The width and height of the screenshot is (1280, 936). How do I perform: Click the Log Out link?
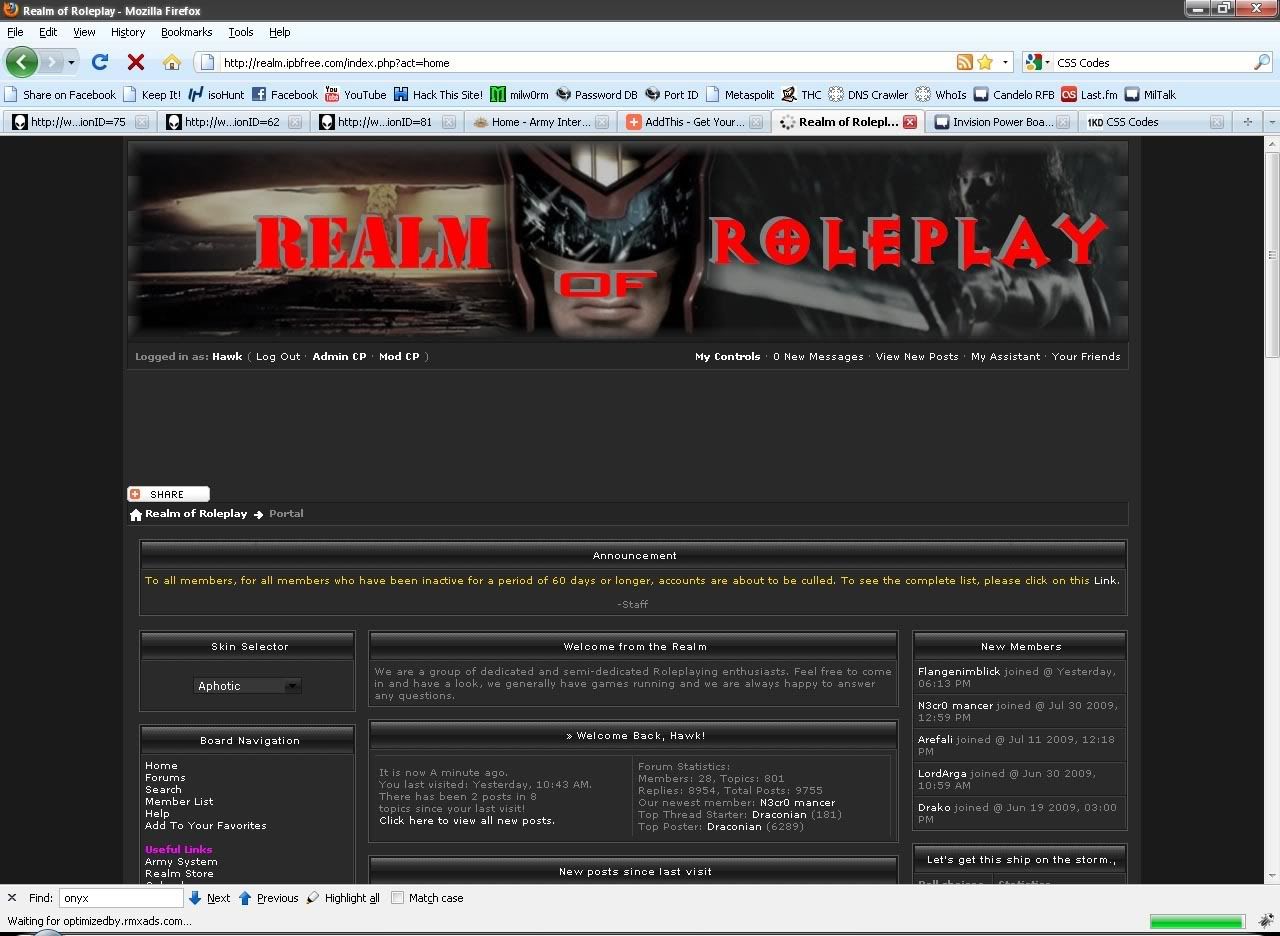click(278, 357)
